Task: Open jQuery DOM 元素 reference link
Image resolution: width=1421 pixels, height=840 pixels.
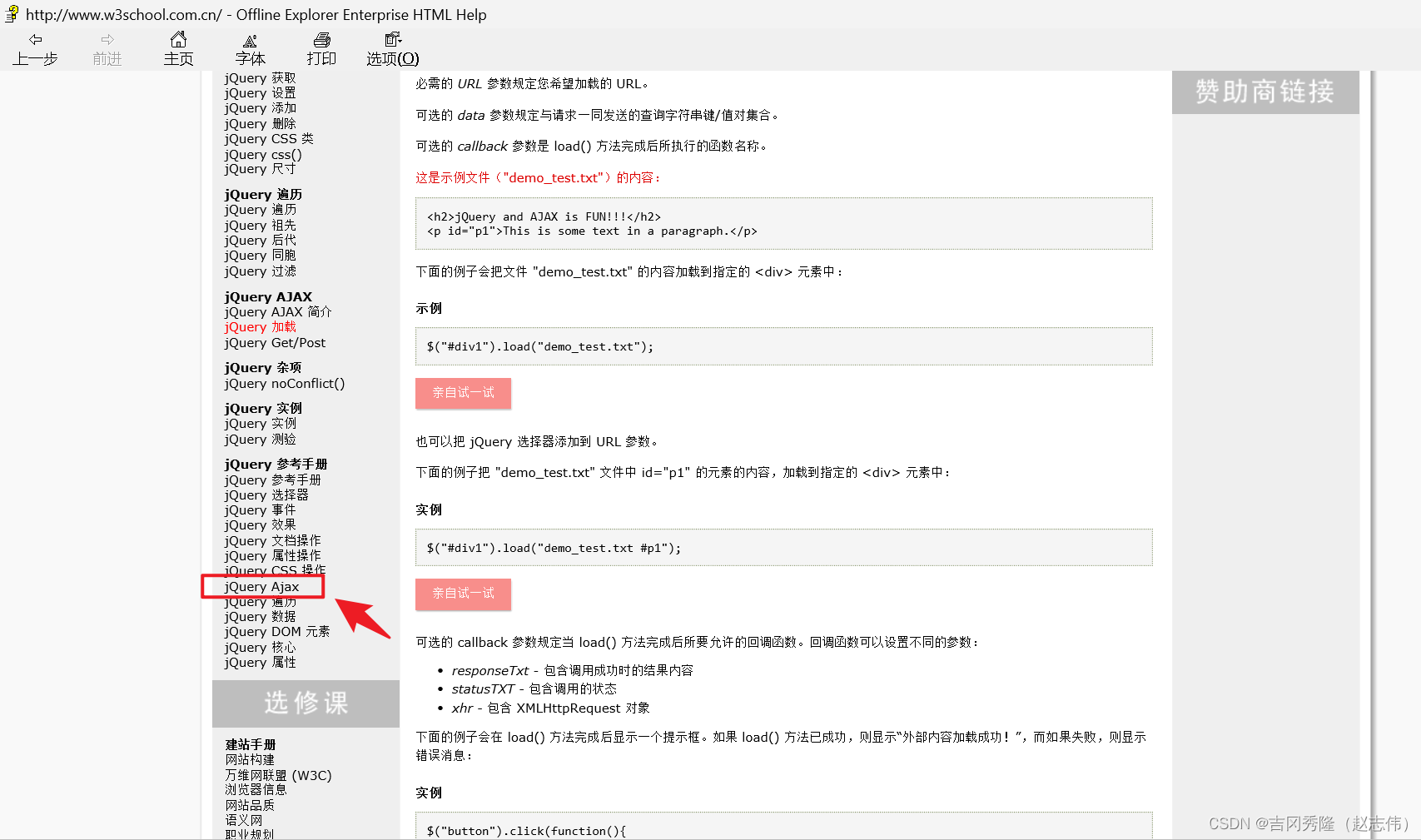Action: pyautogui.click(x=277, y=632)
